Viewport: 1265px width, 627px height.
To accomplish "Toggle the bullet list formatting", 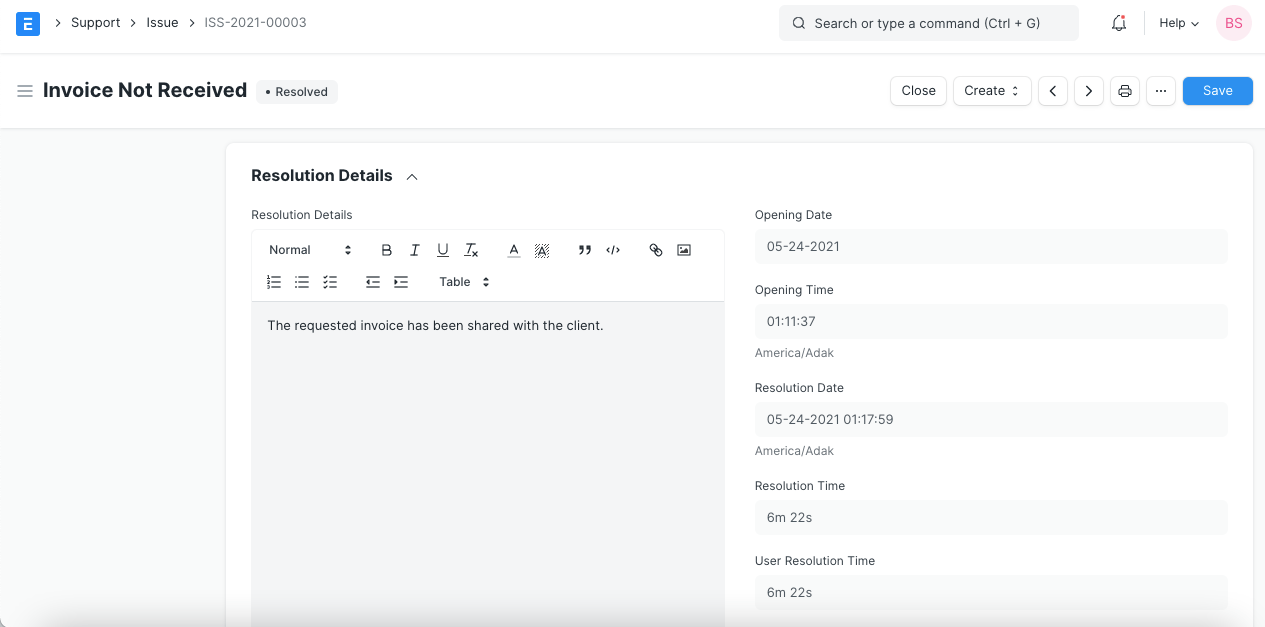I will [302, 282].
